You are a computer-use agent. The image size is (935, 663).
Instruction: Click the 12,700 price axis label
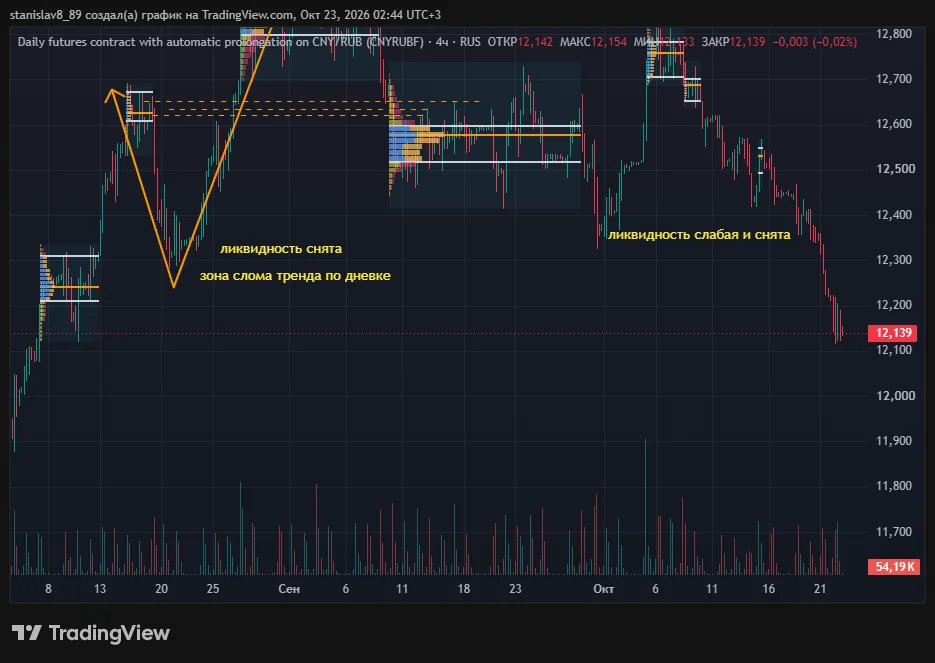[894, 79]
